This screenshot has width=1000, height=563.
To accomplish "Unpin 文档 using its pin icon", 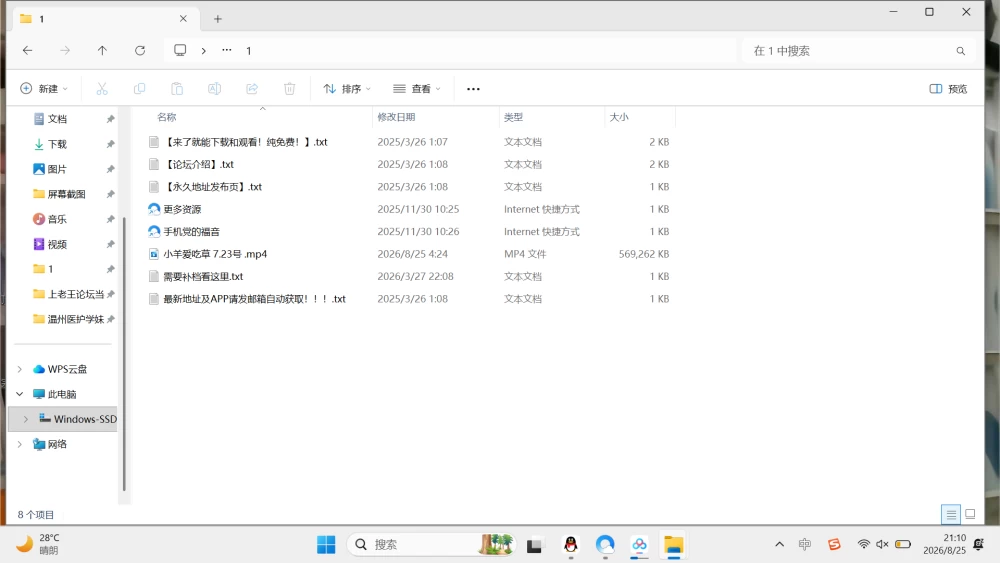I will 110,119.
